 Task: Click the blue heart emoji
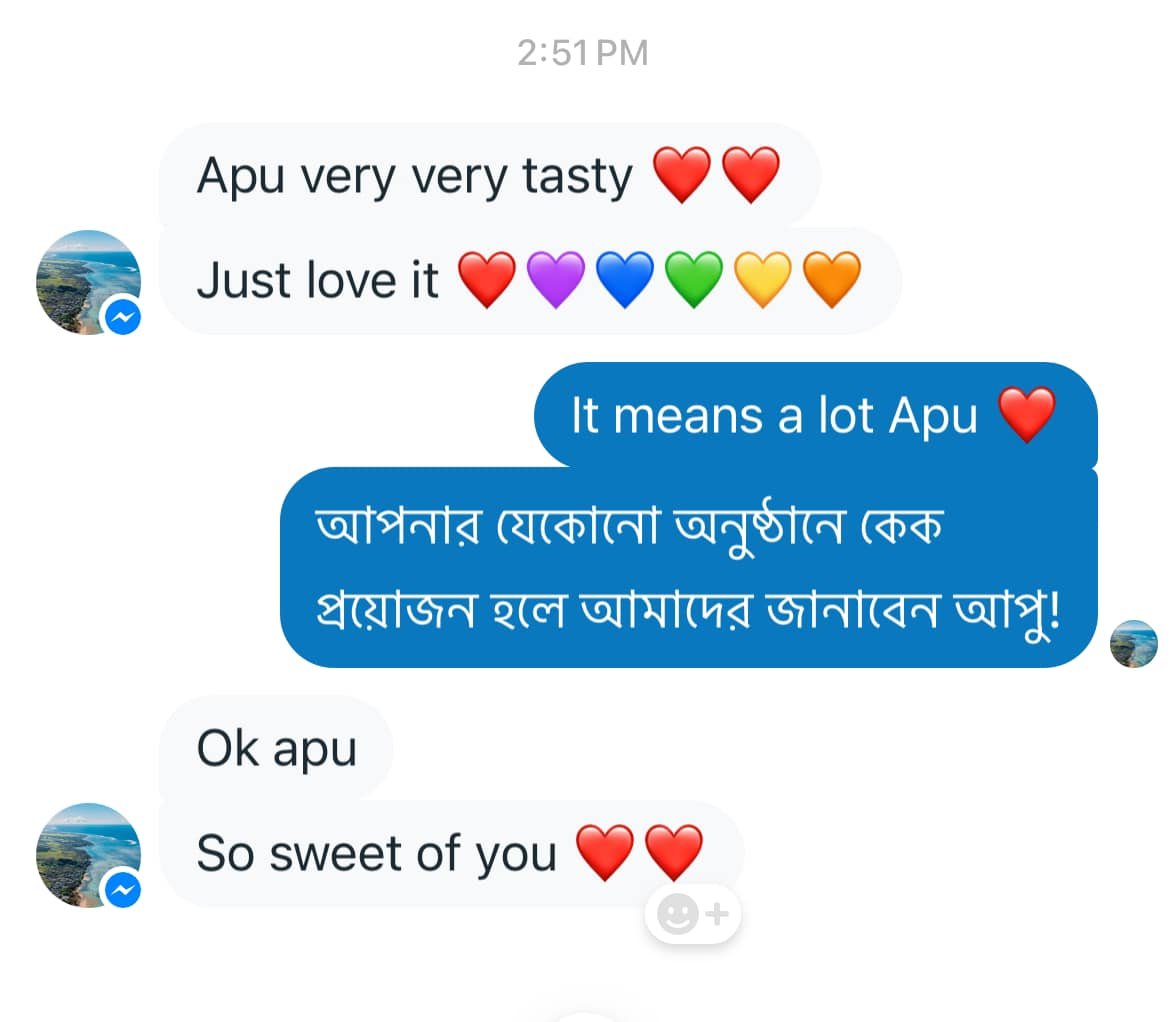tap(624, 280)
